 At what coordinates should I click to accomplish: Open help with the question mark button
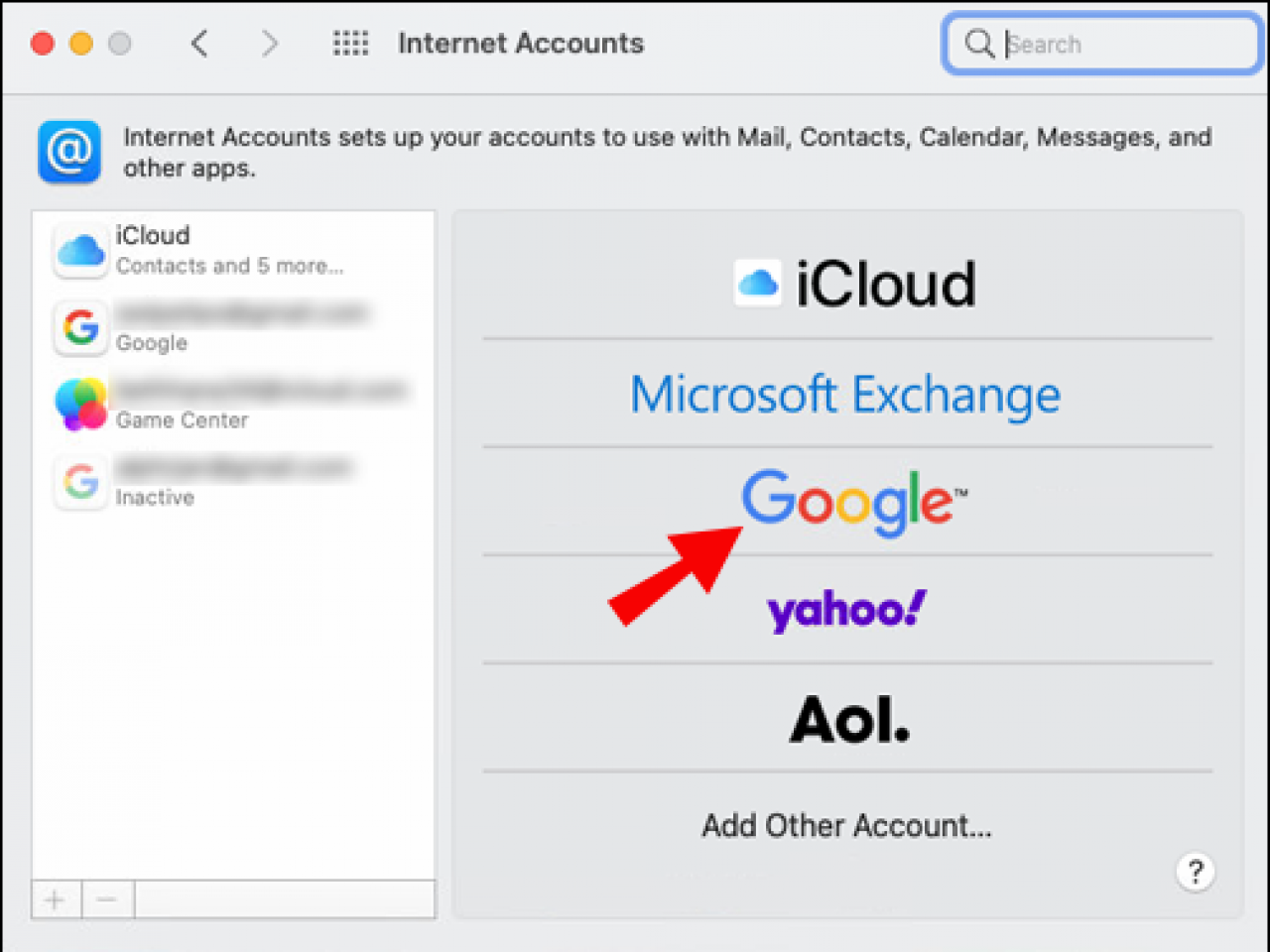1196,872
